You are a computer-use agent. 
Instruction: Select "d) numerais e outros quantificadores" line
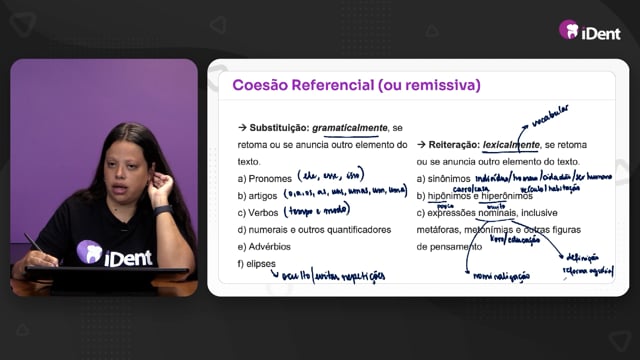[314, 230]
